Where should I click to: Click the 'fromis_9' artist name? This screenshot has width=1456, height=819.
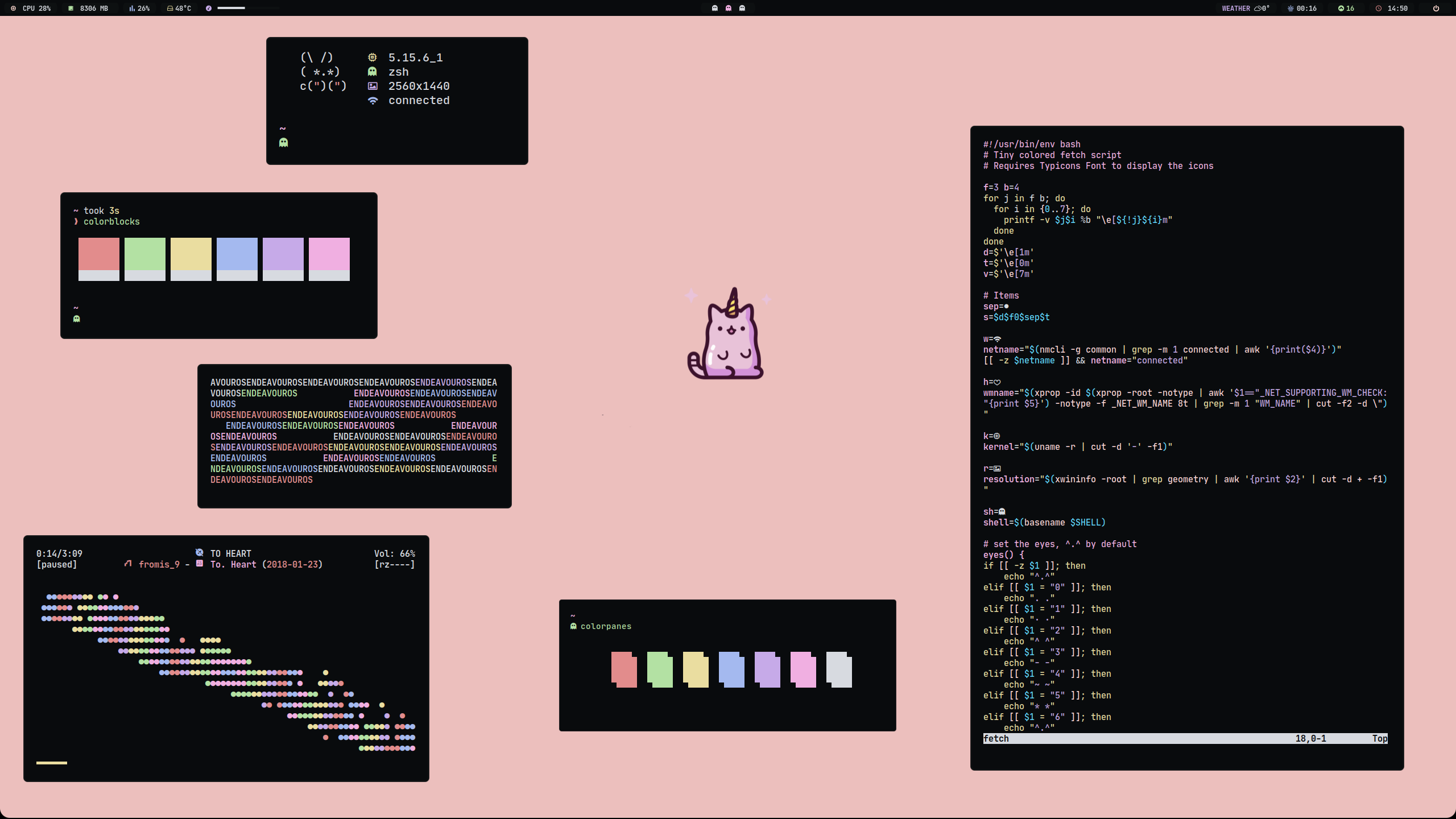pos(159,564)
